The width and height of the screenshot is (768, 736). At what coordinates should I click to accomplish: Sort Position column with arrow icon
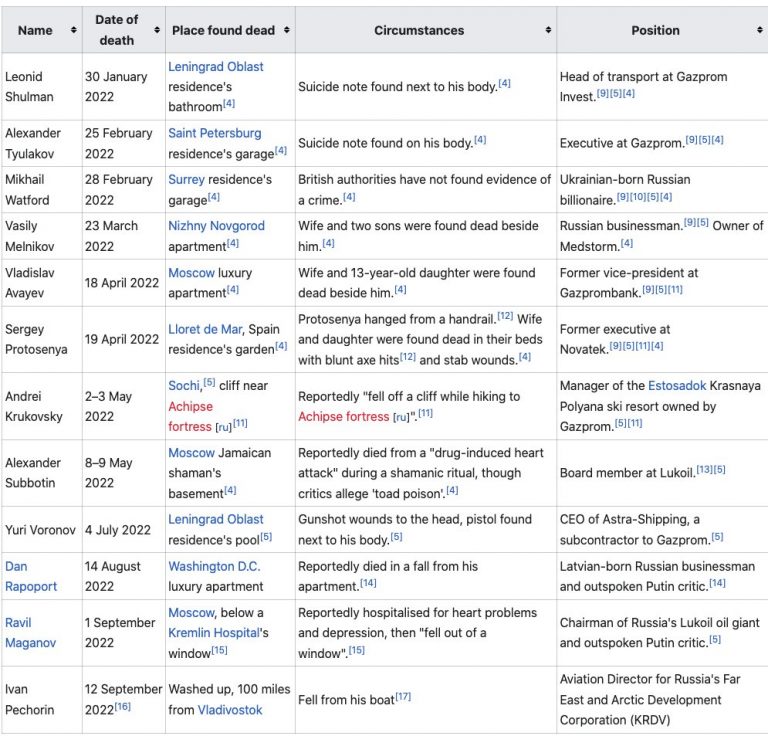(x=760, y=30)
